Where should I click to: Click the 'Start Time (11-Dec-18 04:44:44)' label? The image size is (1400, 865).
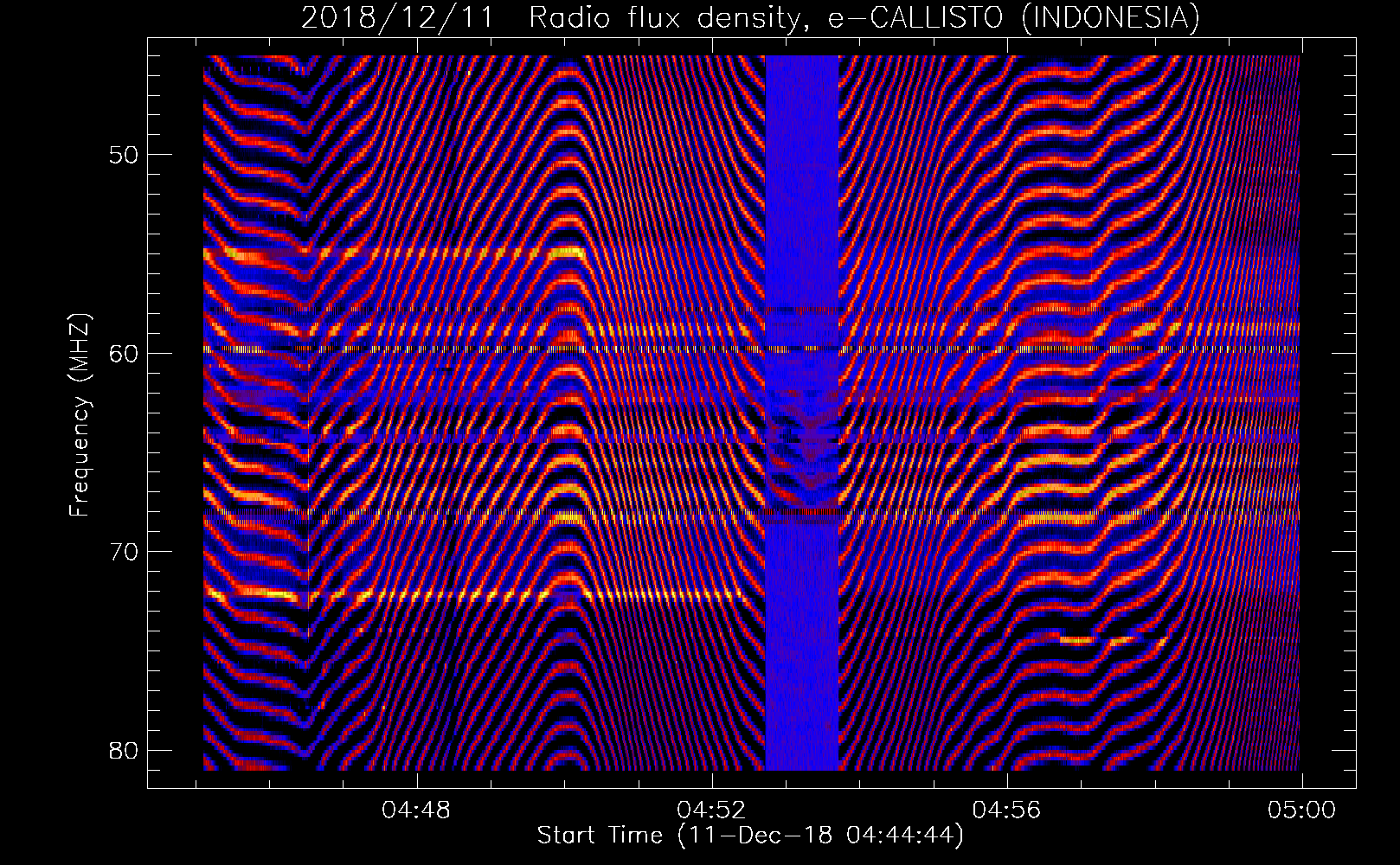click(750, 836)
